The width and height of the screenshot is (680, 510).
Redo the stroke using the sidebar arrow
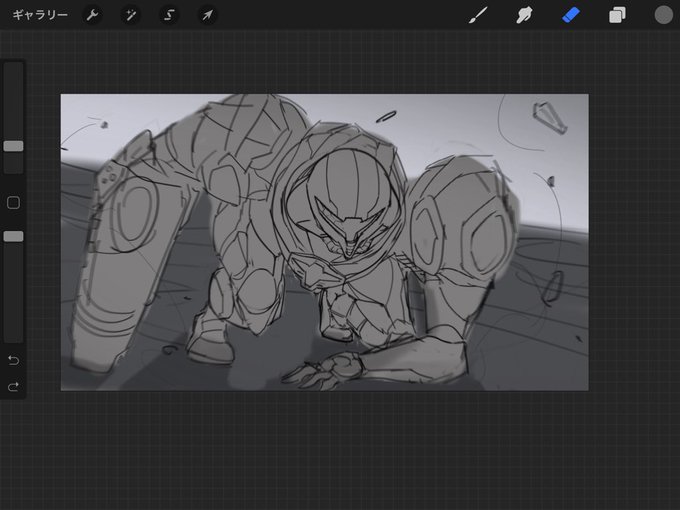tap(13, 386)
